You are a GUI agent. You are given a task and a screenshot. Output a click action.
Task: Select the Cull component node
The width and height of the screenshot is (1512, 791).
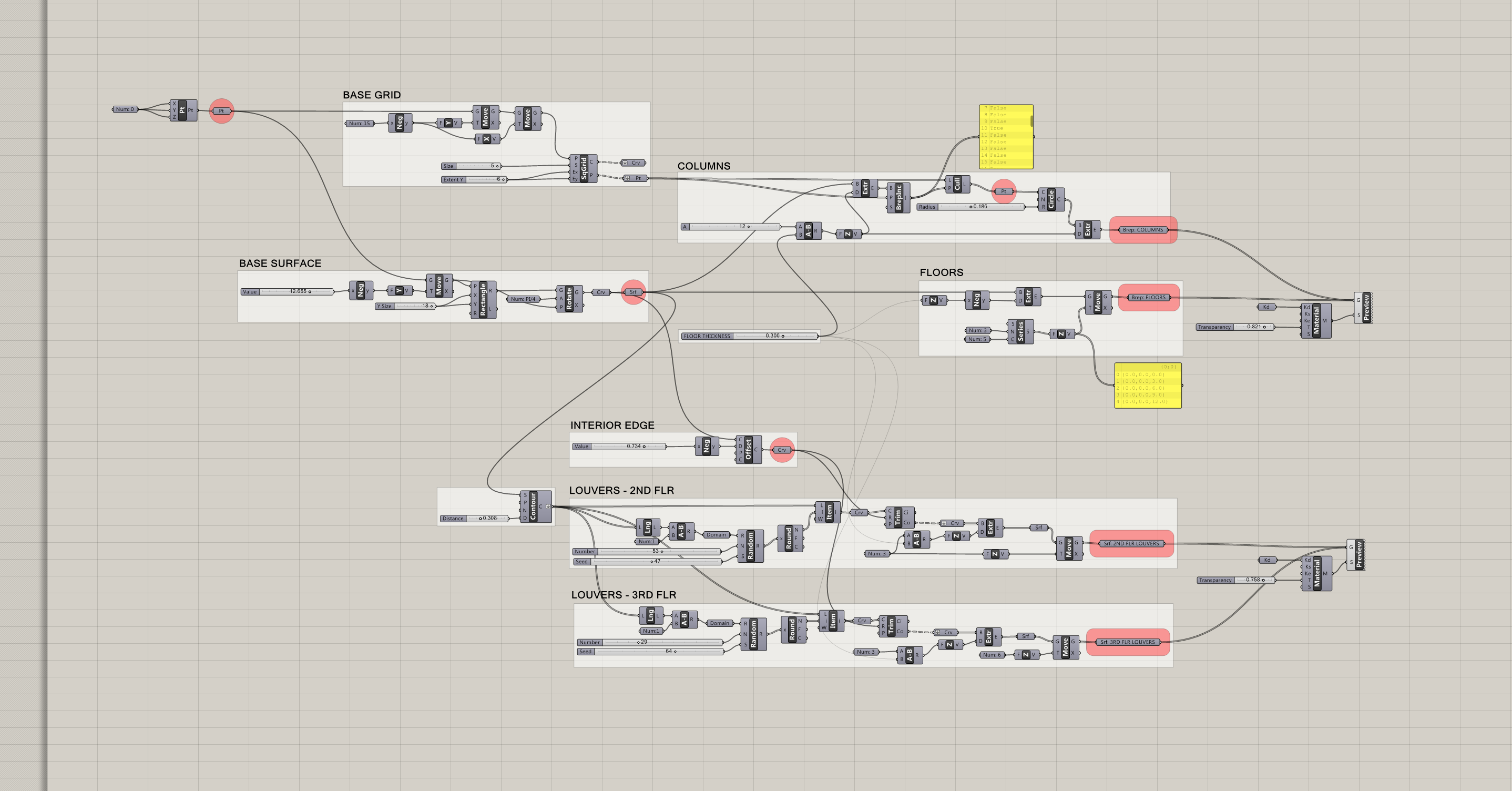tap(957, 185)
